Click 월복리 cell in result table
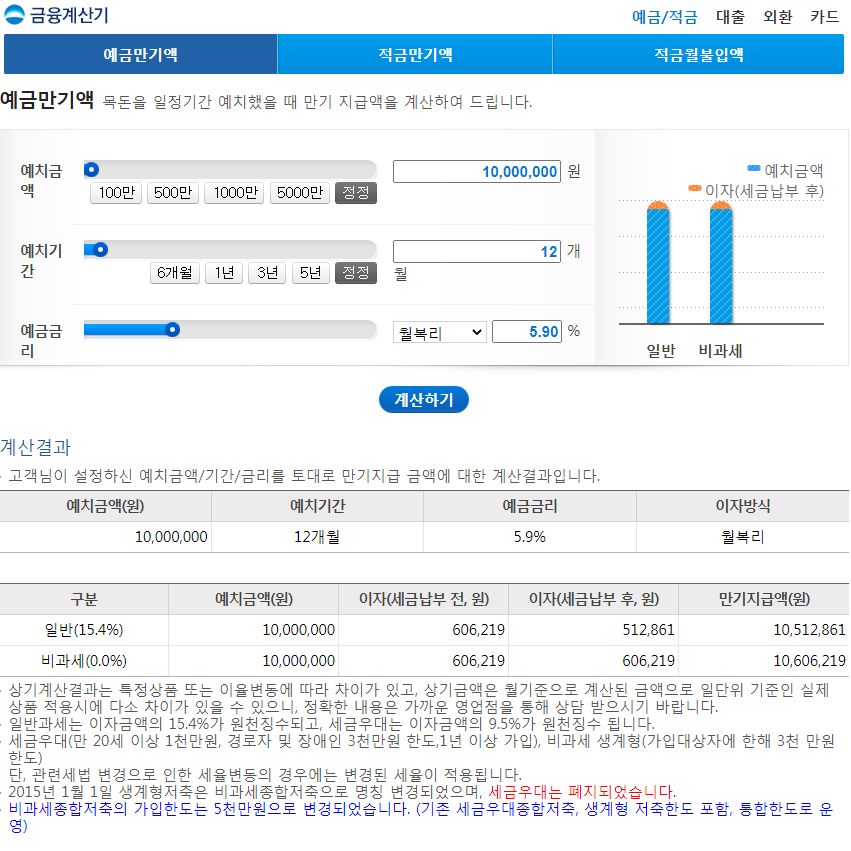This screenshot has height=851, width=851. [742, 537]
